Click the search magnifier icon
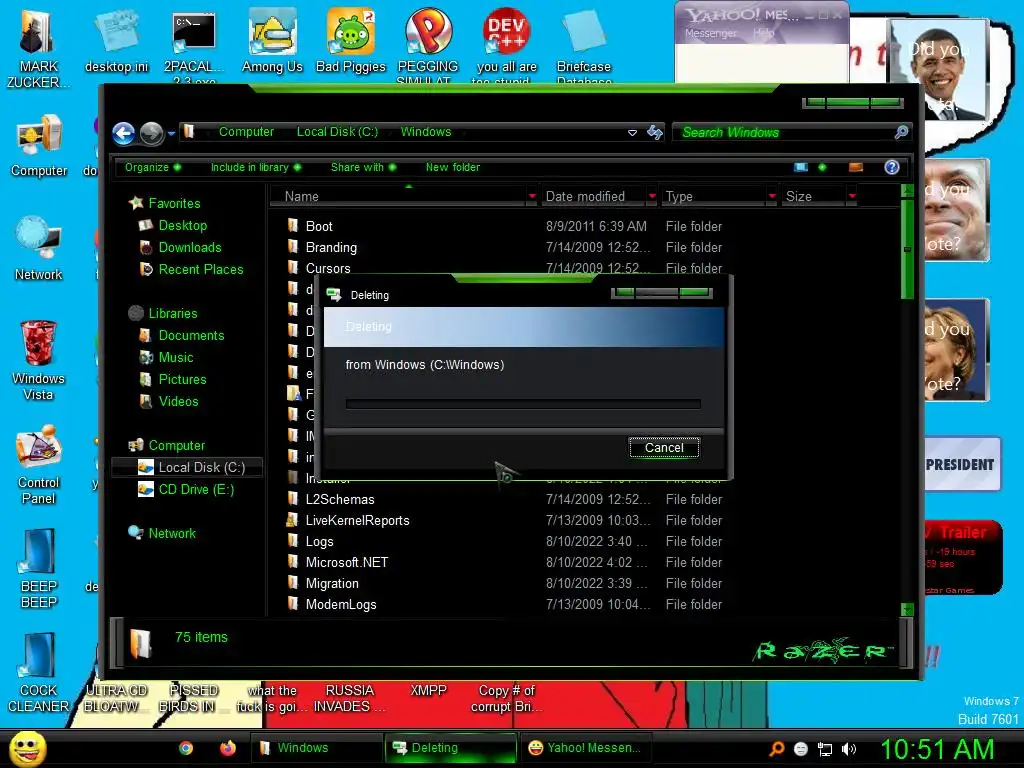This screenshot has height=768, width=1024. pyautogui.click(x=901, y=133)
